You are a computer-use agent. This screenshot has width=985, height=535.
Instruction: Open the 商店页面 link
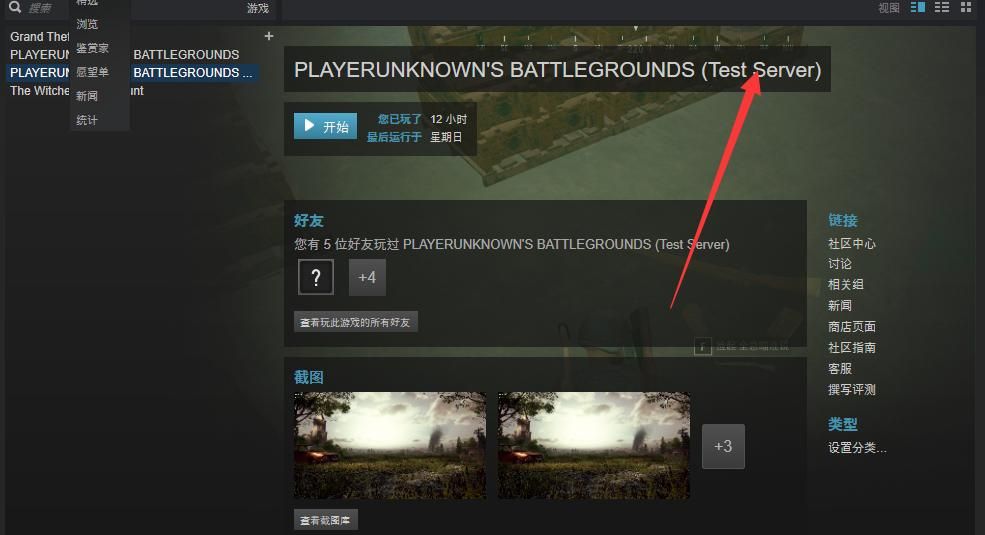point(852,327)
